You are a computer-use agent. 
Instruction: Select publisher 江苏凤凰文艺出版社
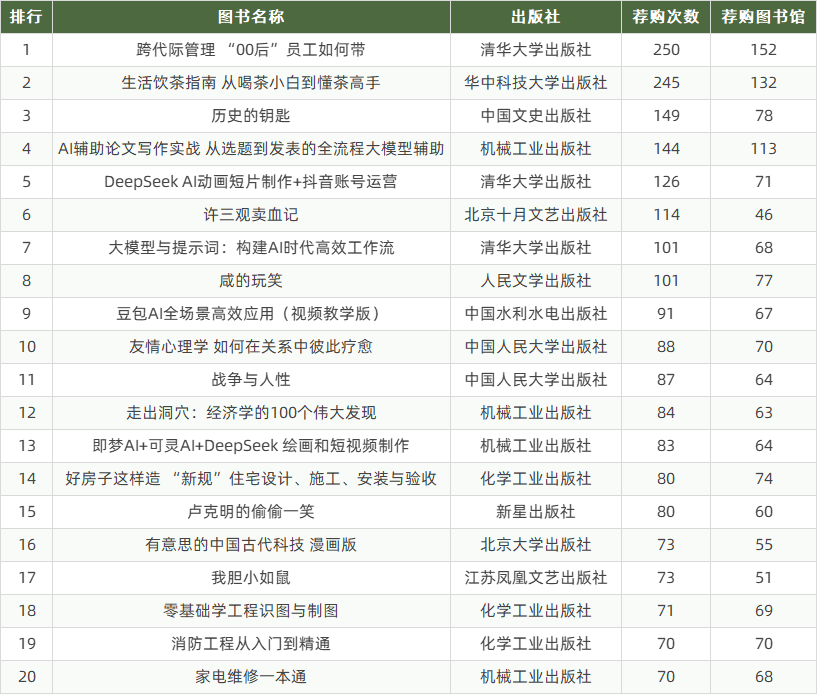pyautogui.click(x=535, y=578)
